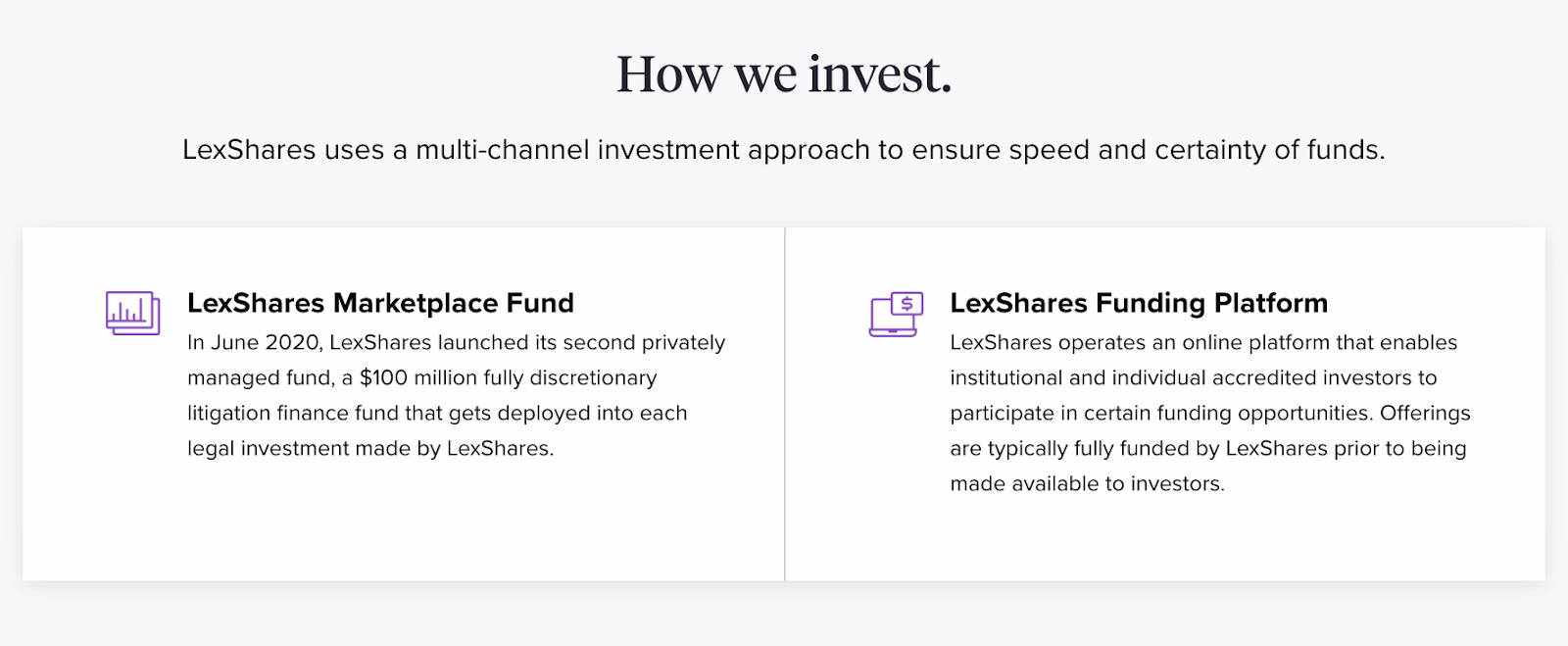Click "are typically fully funded" text line

(x=1208, y=448)
